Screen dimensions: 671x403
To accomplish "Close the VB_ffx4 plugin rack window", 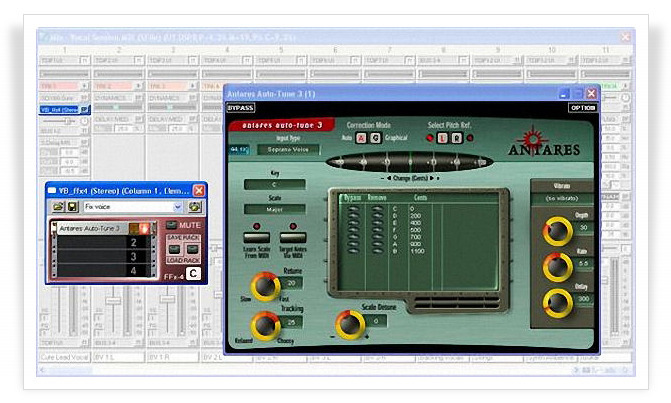I will [x=199, y=191].
